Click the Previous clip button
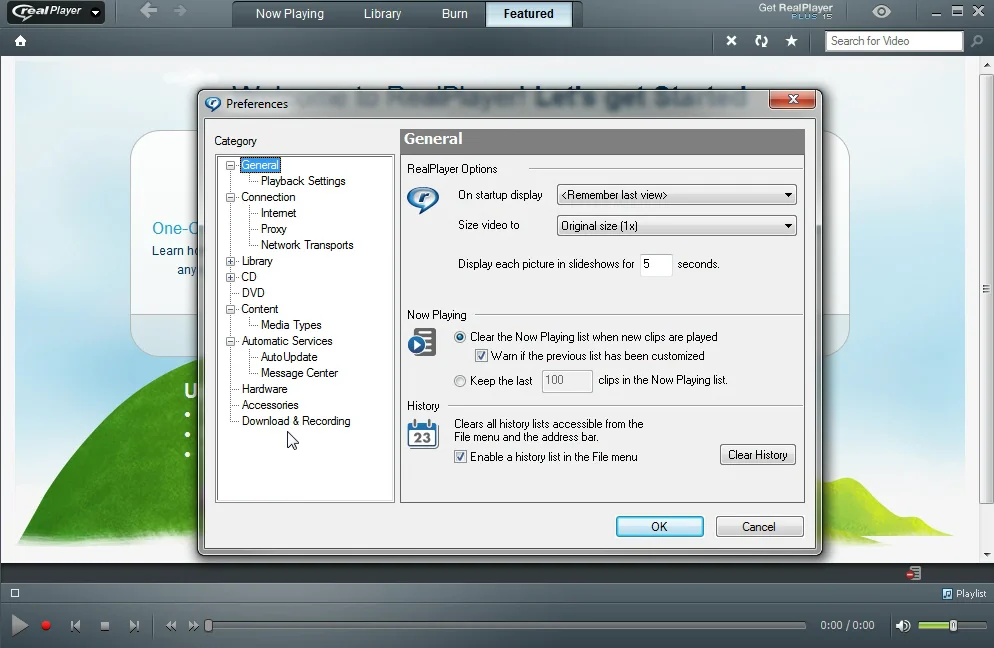Screen dimensions: 994x648 [x=75, y=626]
